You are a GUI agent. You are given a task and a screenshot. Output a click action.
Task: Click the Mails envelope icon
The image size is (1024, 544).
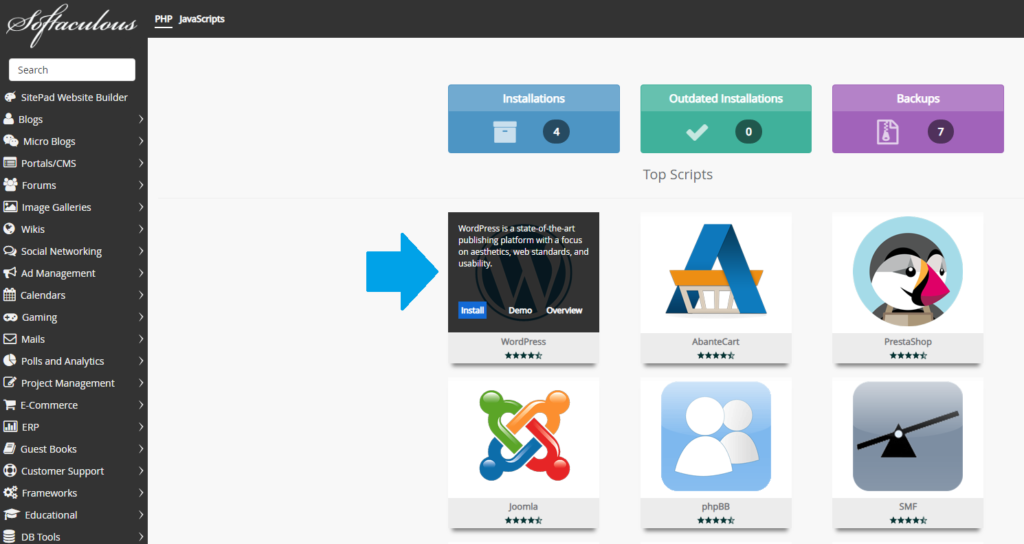10,339
